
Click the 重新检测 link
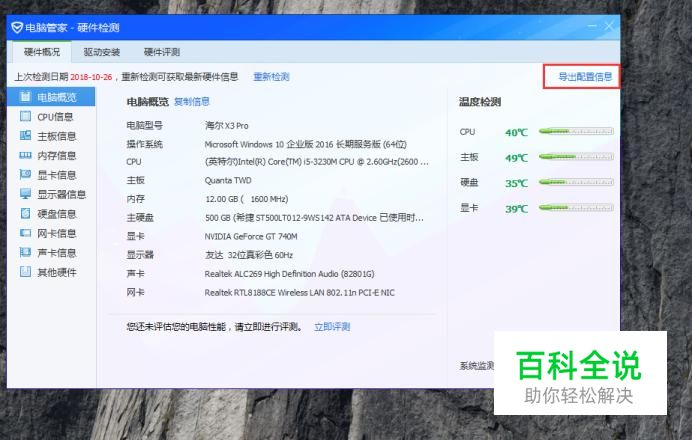click(271, 77)
